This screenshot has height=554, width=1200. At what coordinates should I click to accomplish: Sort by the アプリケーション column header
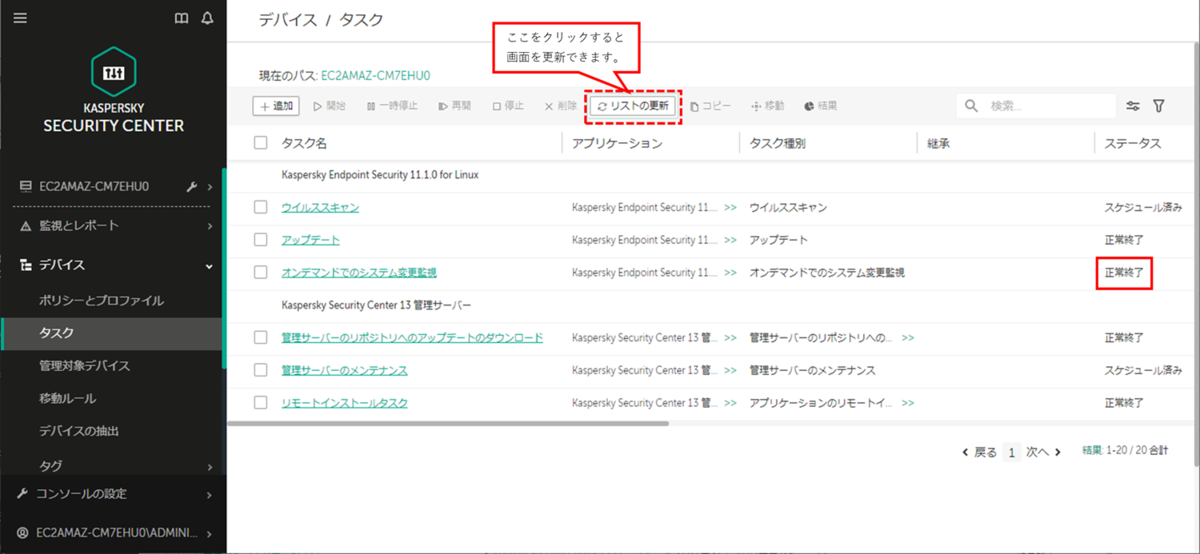(617, 143)
